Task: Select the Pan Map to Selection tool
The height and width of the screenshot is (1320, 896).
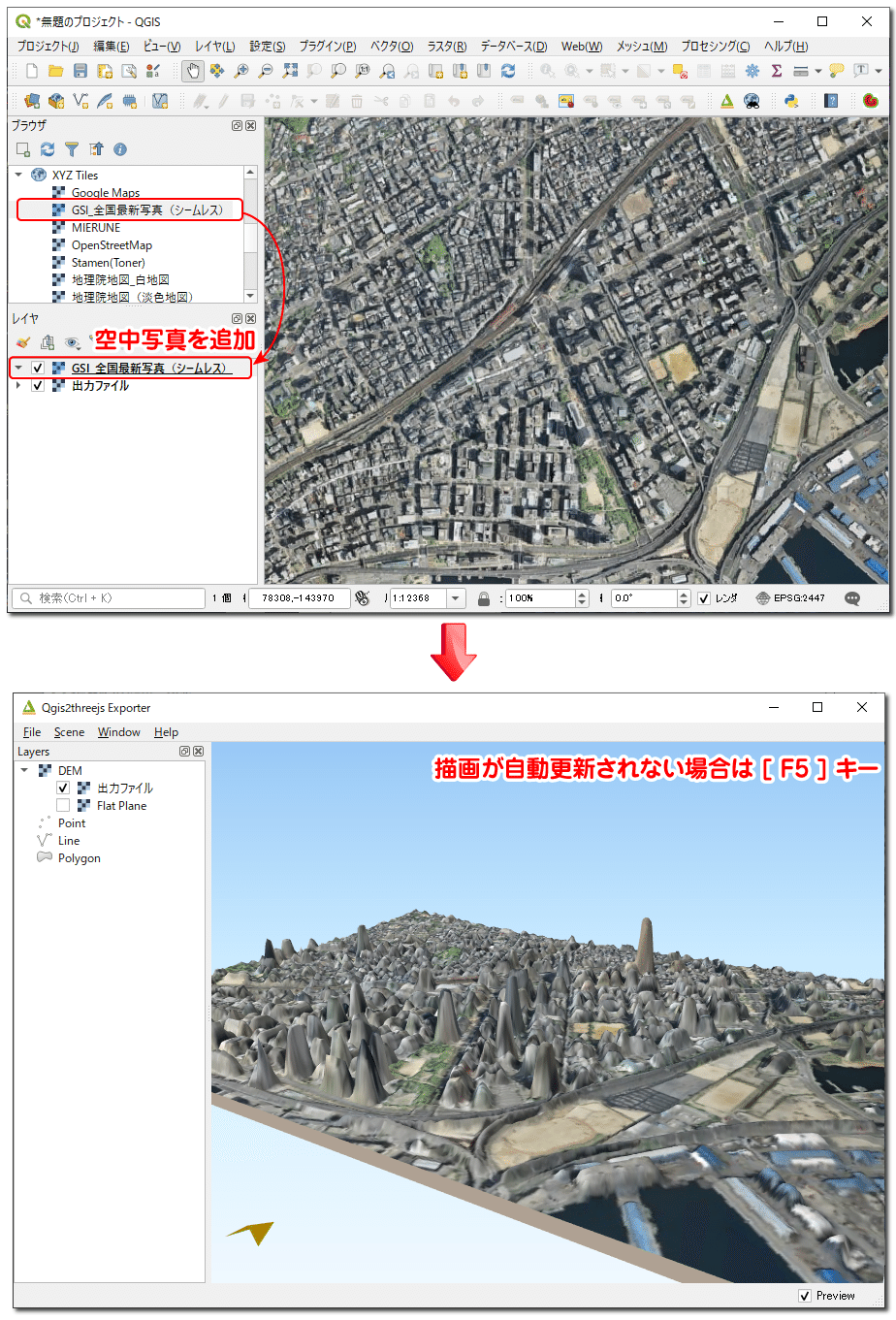Action: coord(217,71)
